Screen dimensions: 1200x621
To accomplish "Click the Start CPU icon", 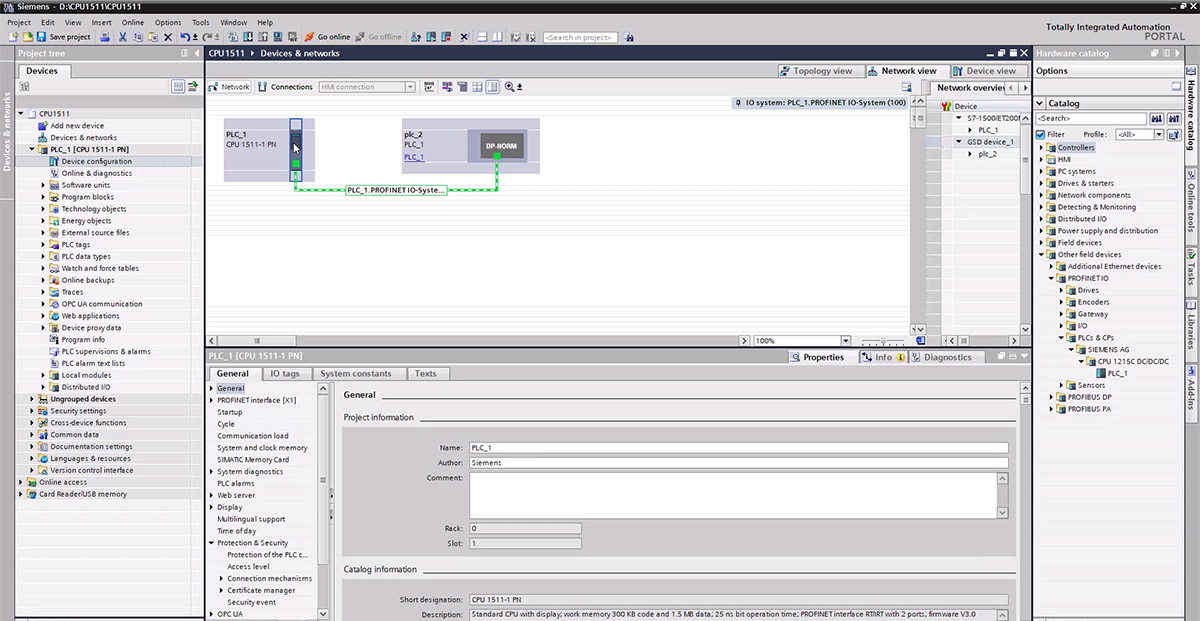I will [431, 37].
